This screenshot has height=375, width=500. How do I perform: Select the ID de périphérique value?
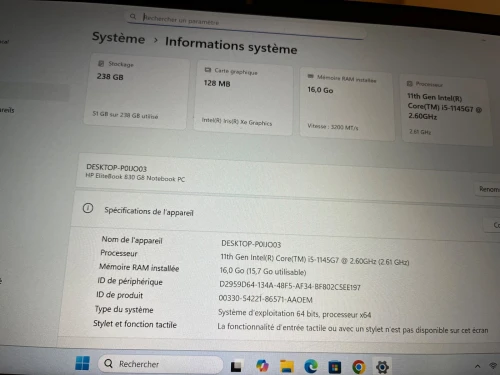pyautogui.click(x=289, y=285)
